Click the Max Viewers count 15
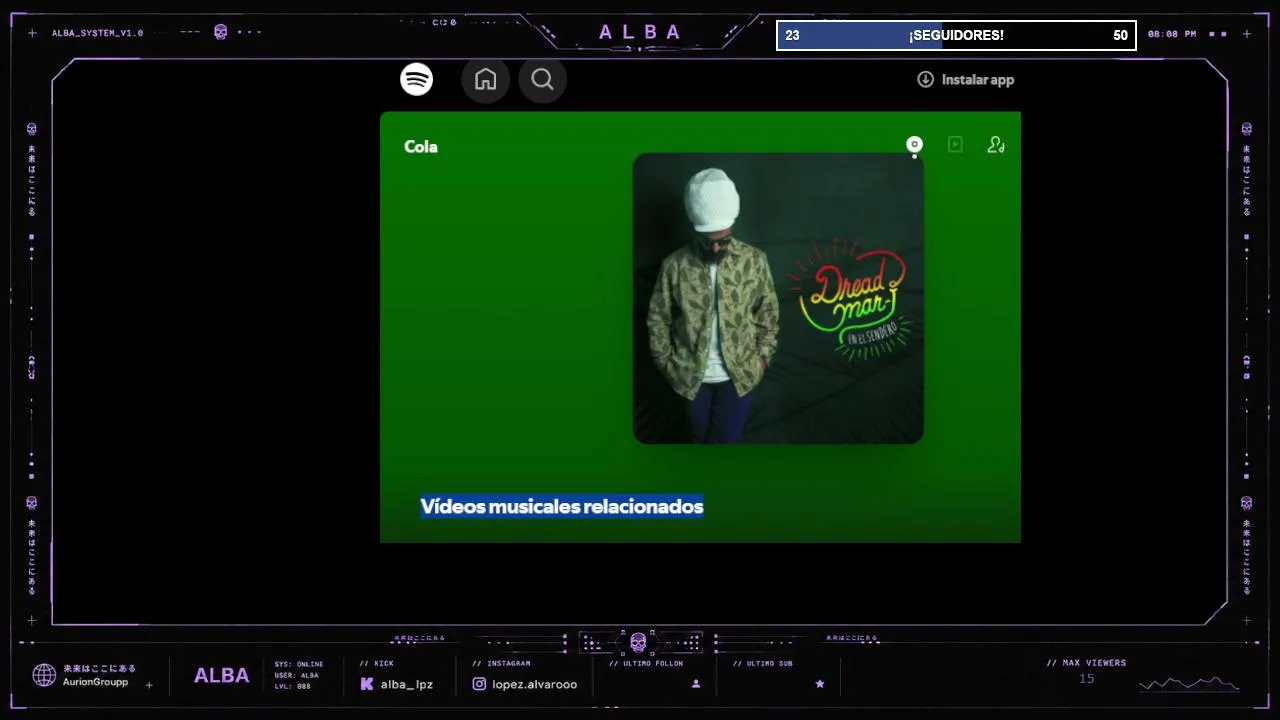 click(x=1087, y=679)
